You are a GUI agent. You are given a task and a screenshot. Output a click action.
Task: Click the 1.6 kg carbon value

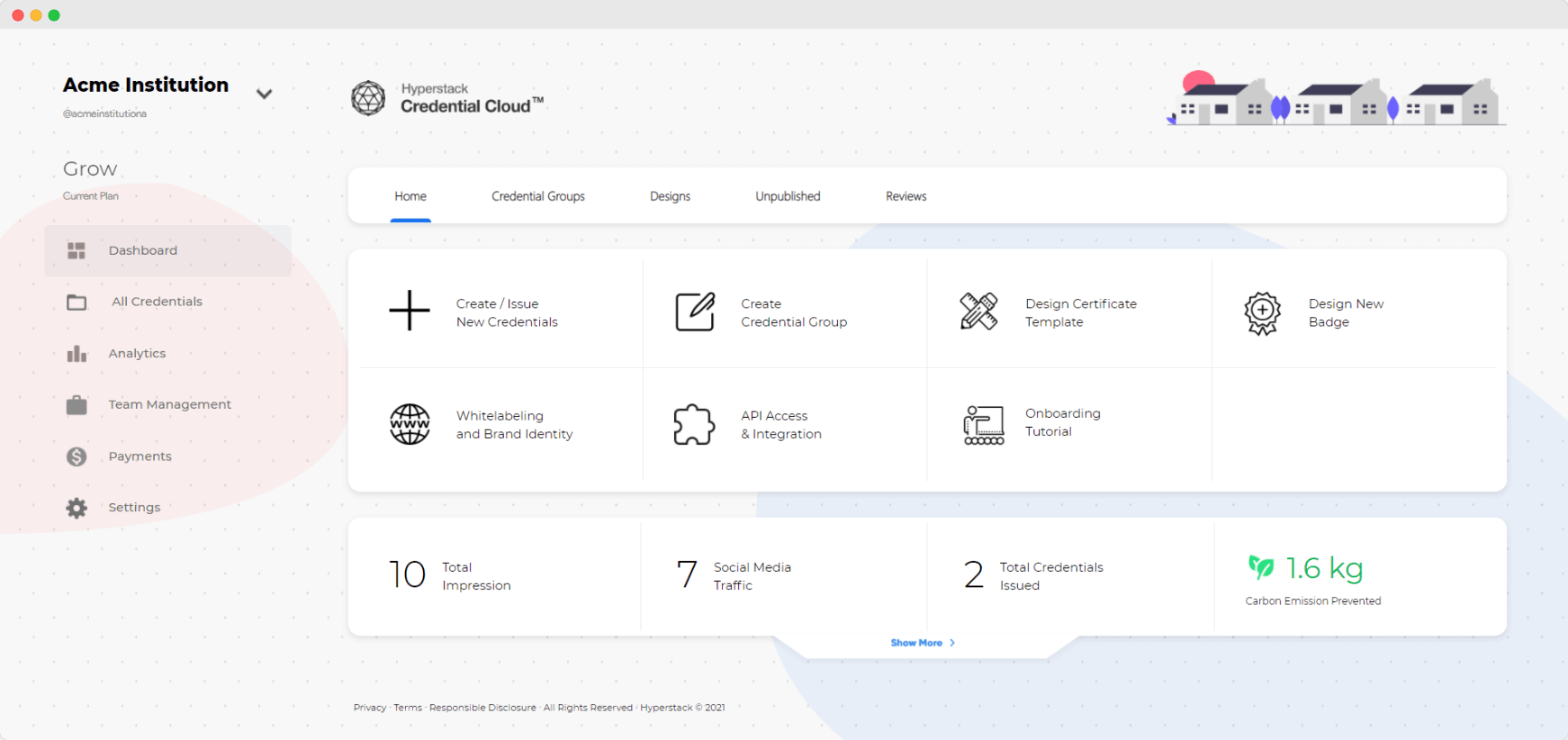tap(1324, 568)
